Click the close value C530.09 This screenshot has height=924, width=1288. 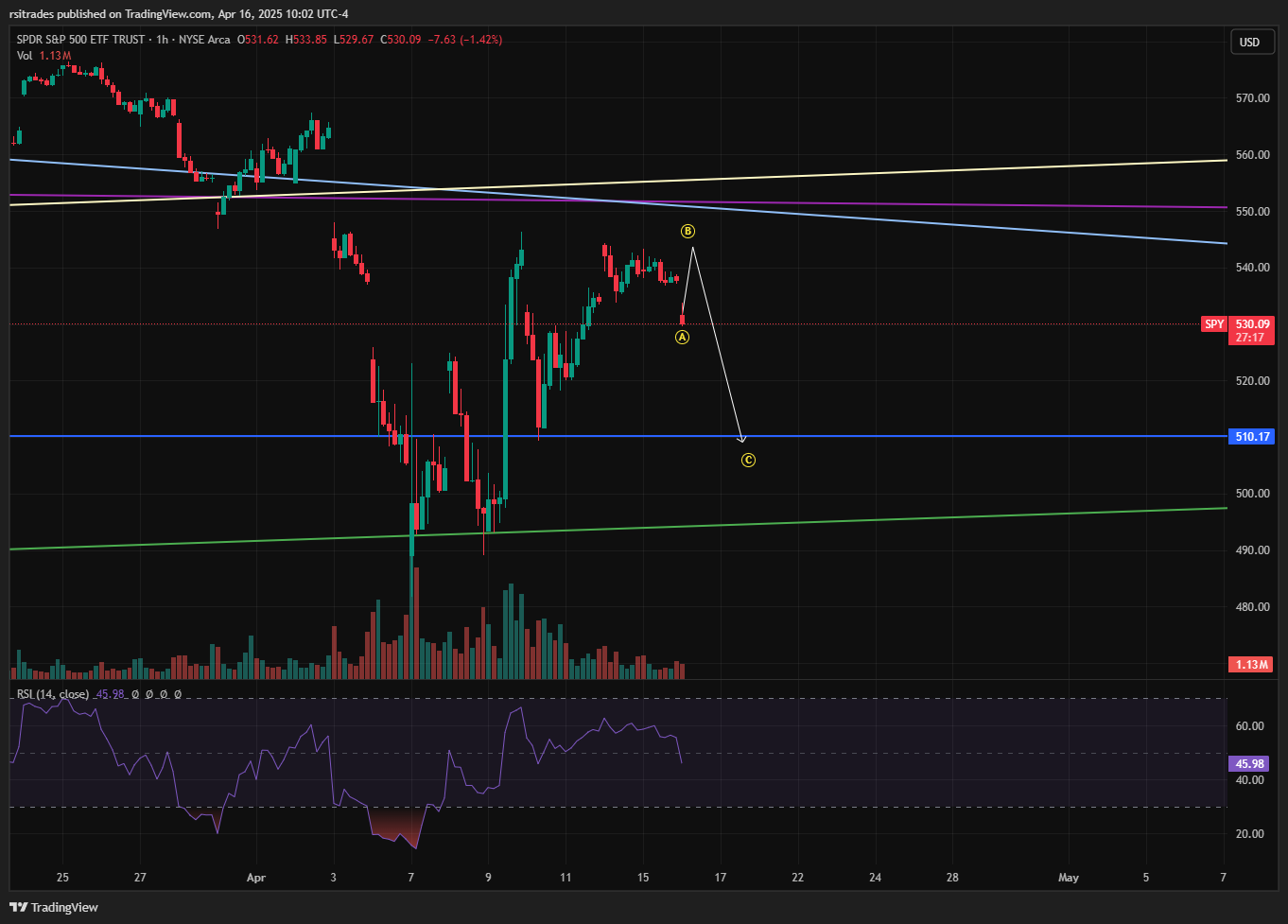(401, 40)
